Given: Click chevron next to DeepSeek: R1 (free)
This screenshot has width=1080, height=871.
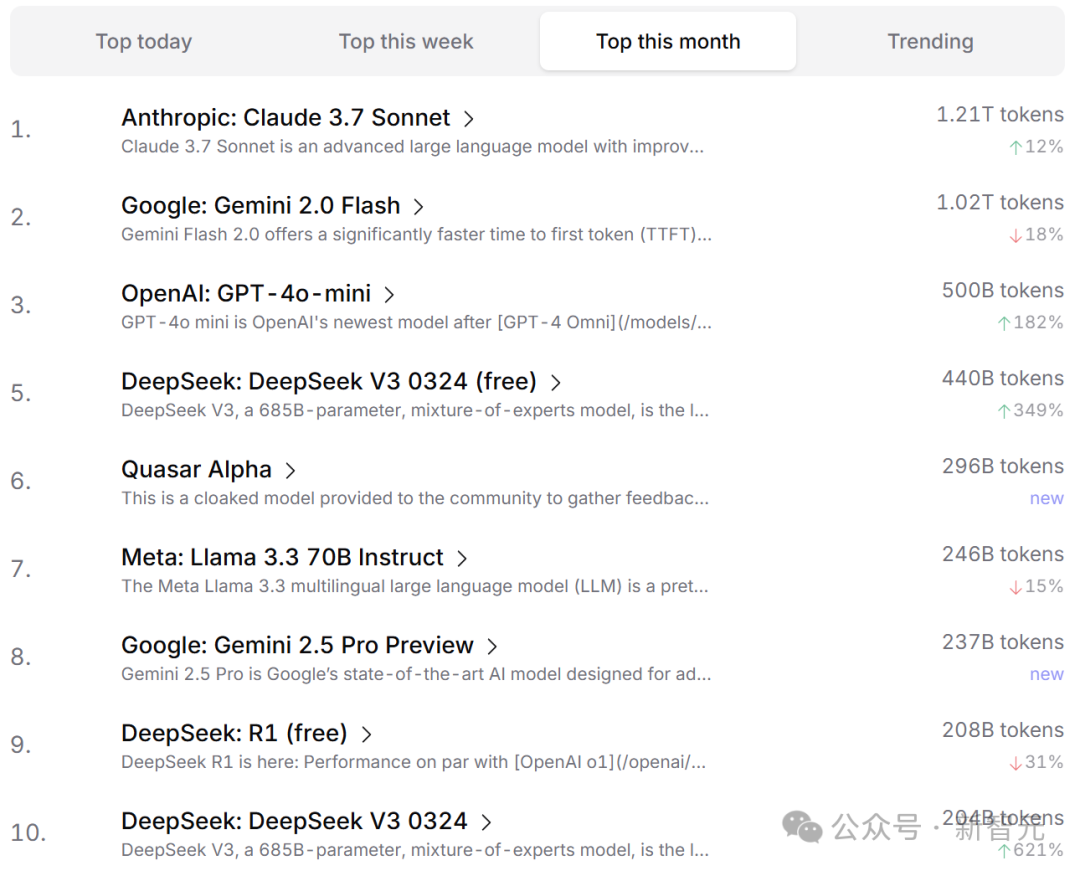Looking at the screenshot, I should pos(366,735).
